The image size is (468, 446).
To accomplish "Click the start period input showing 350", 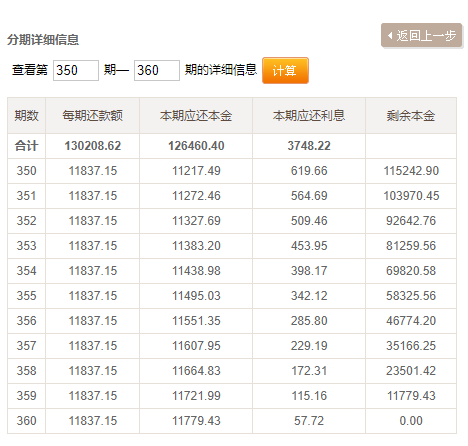I will point(76,70).
